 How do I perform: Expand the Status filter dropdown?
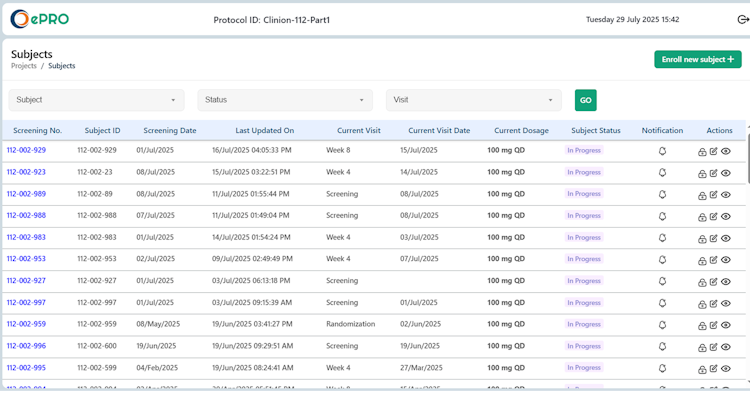pos(285,100)
